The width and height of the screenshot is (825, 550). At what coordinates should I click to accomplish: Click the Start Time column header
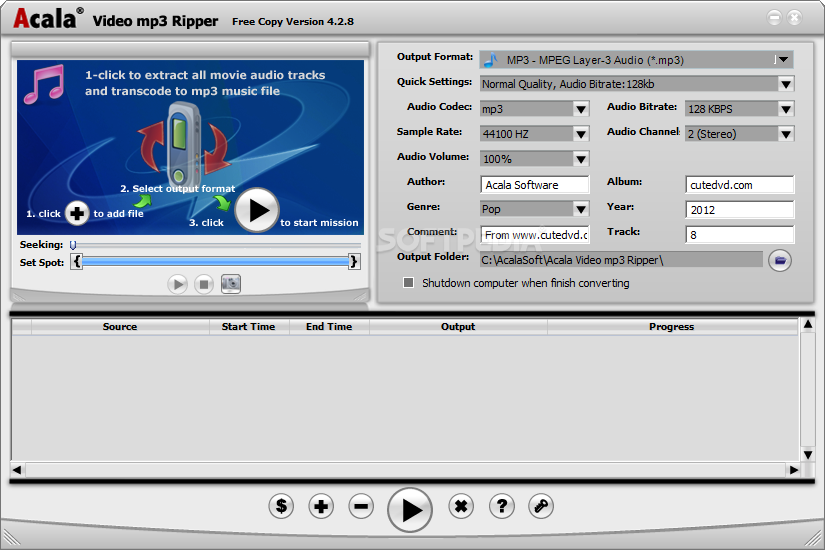[248, 326]
